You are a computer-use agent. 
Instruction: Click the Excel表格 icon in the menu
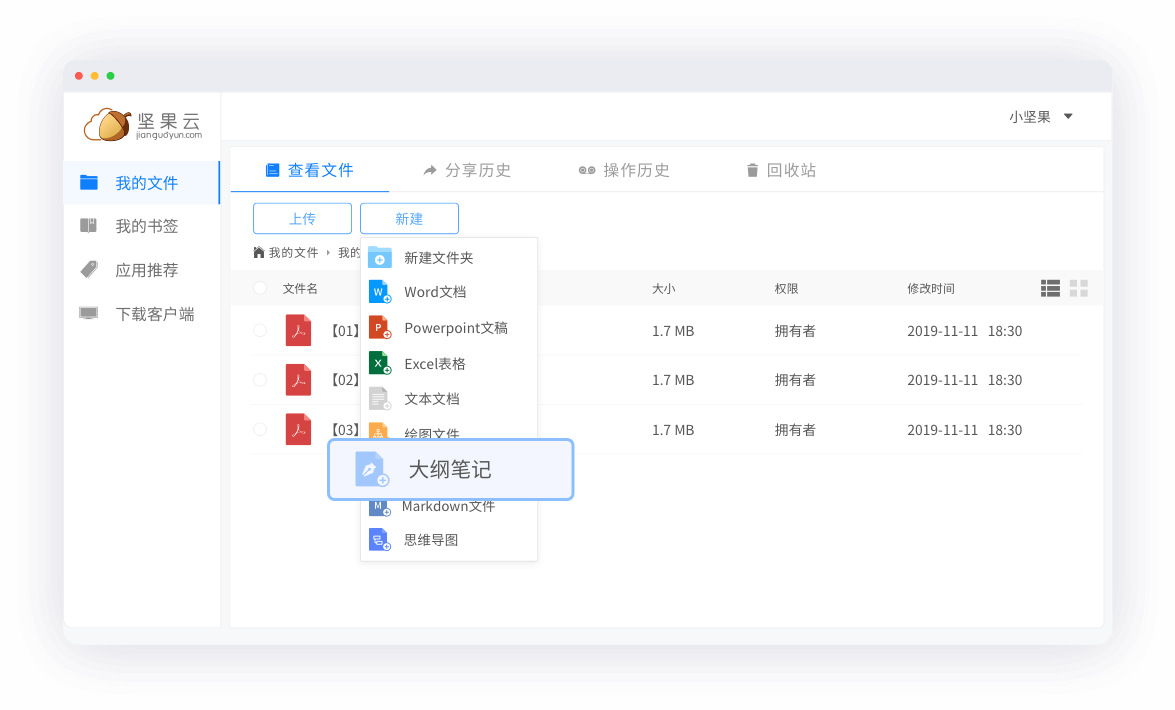[x=380, y=364]
